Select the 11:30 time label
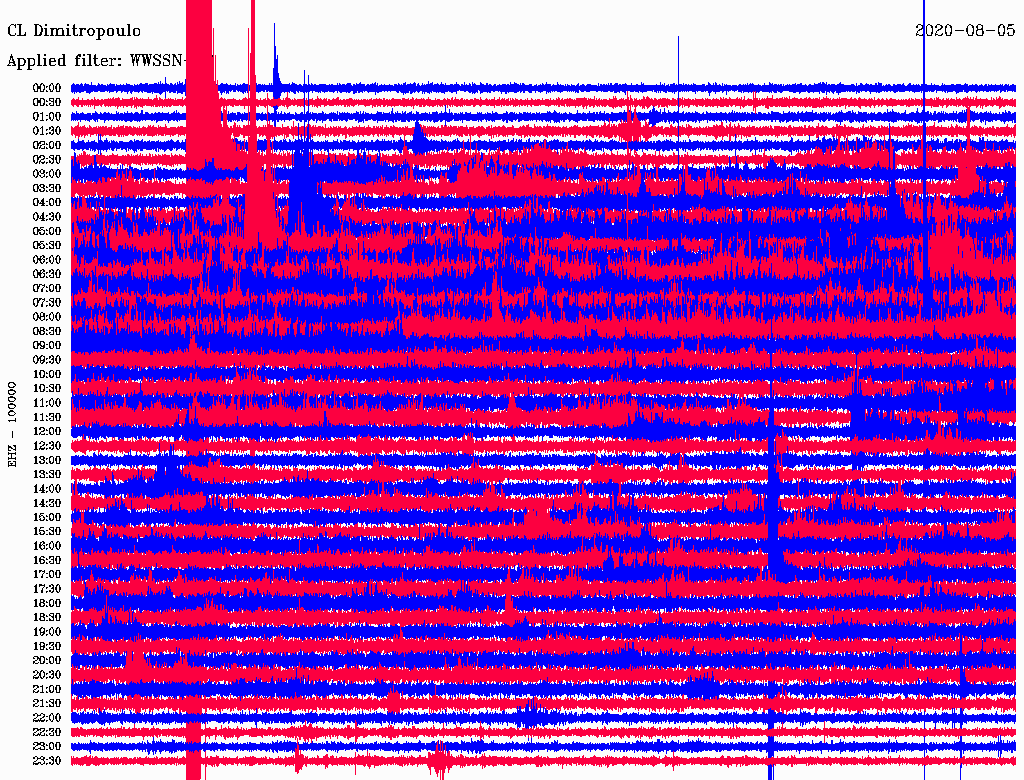 pyautogui.click(x=47, y=417)
